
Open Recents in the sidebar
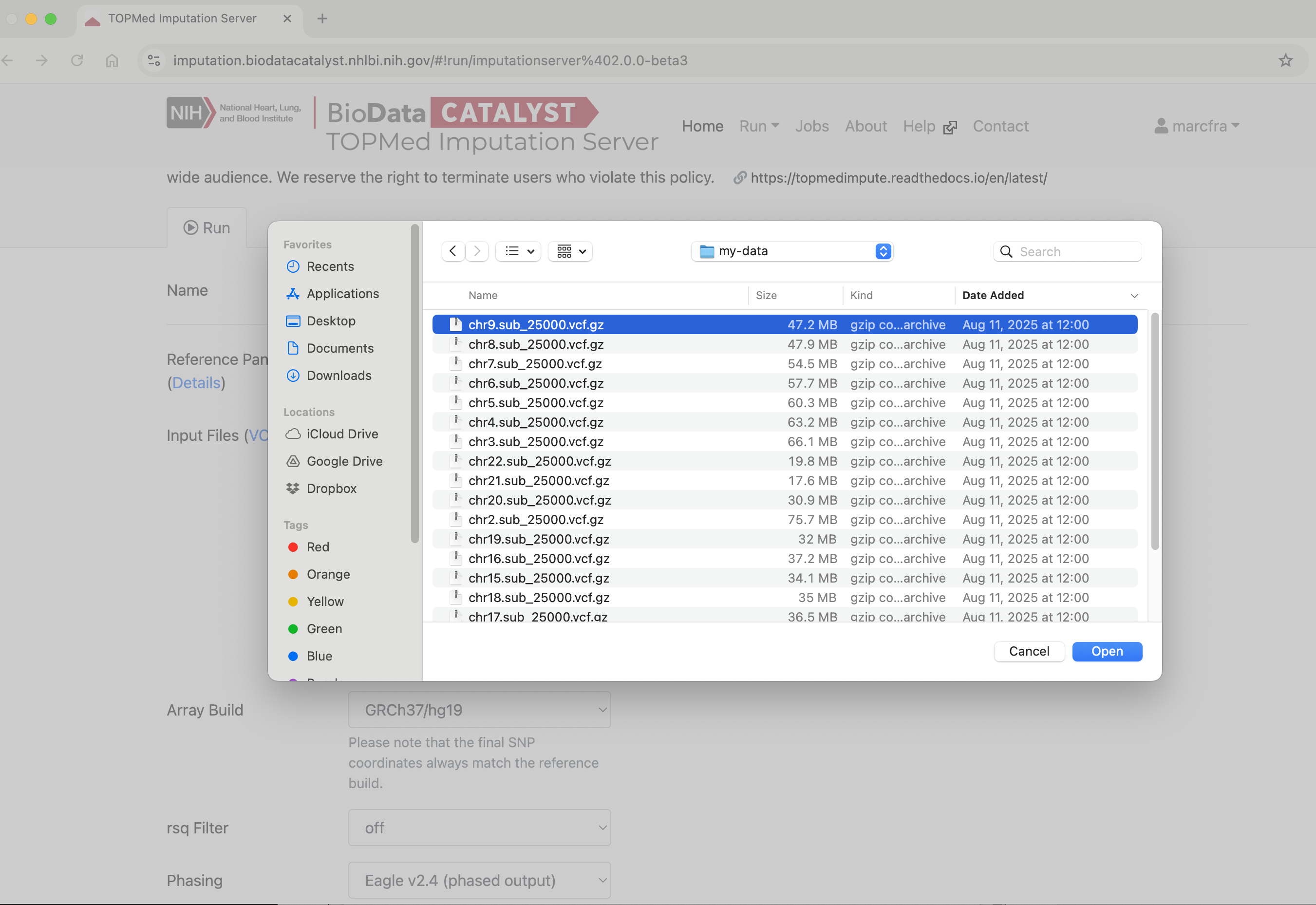330,266
